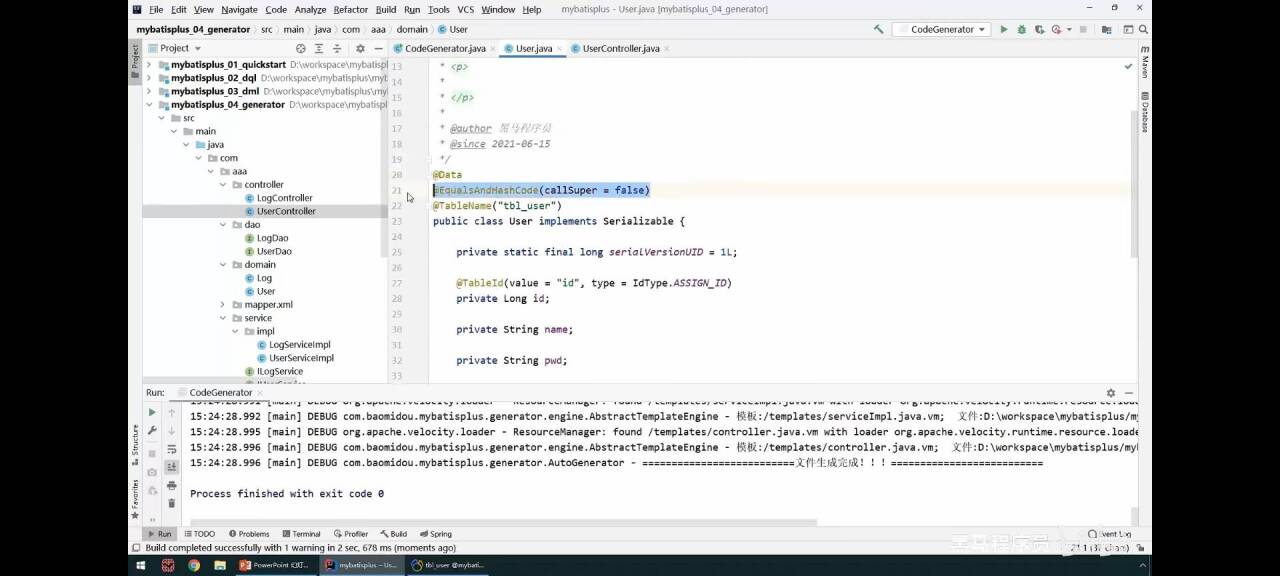Expand mybatisplus_01_quickstart module
The height and width of the screenshot is (576, 1280).
click(x=149, y=64)
